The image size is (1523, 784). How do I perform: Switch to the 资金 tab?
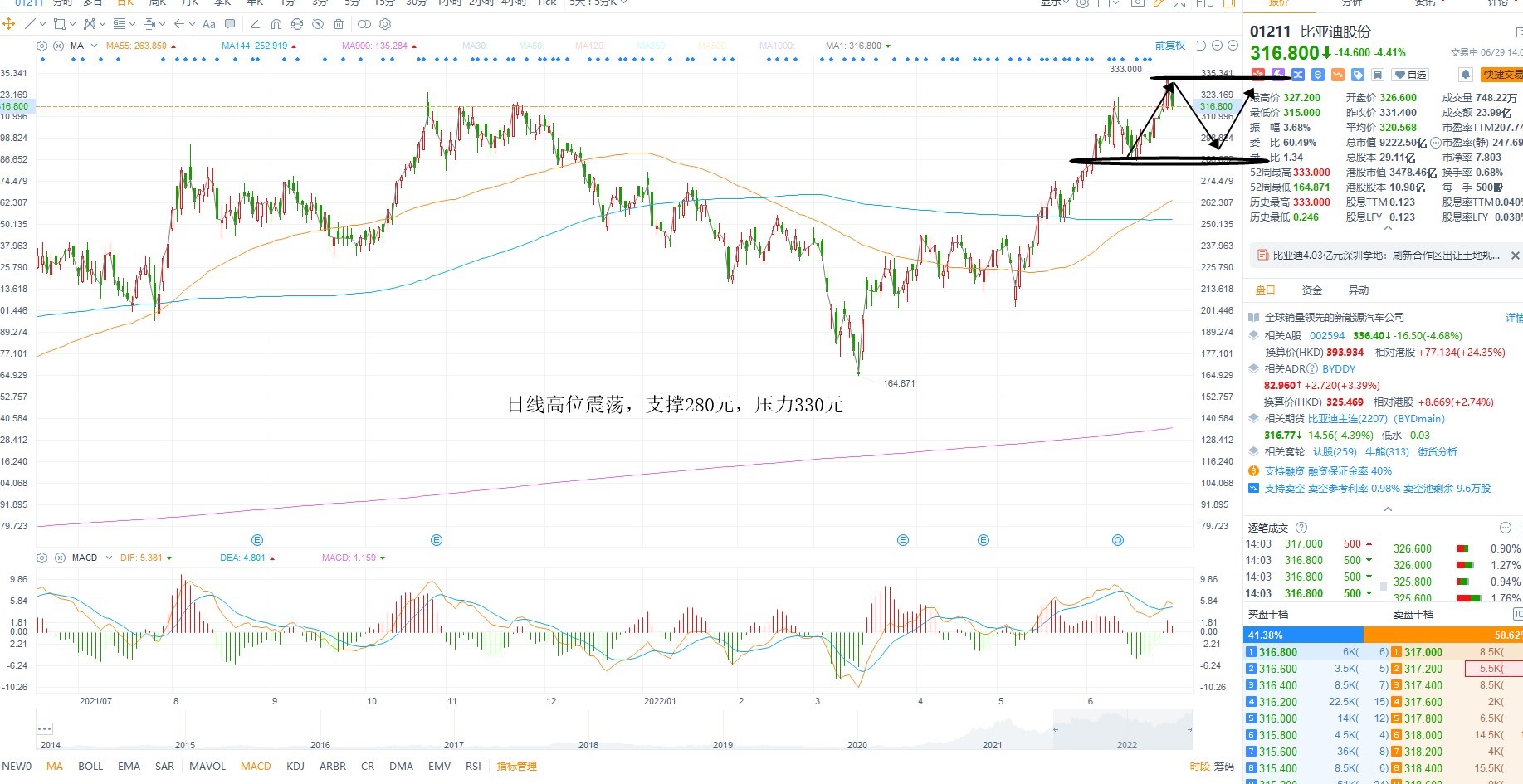click(1312, 290)
